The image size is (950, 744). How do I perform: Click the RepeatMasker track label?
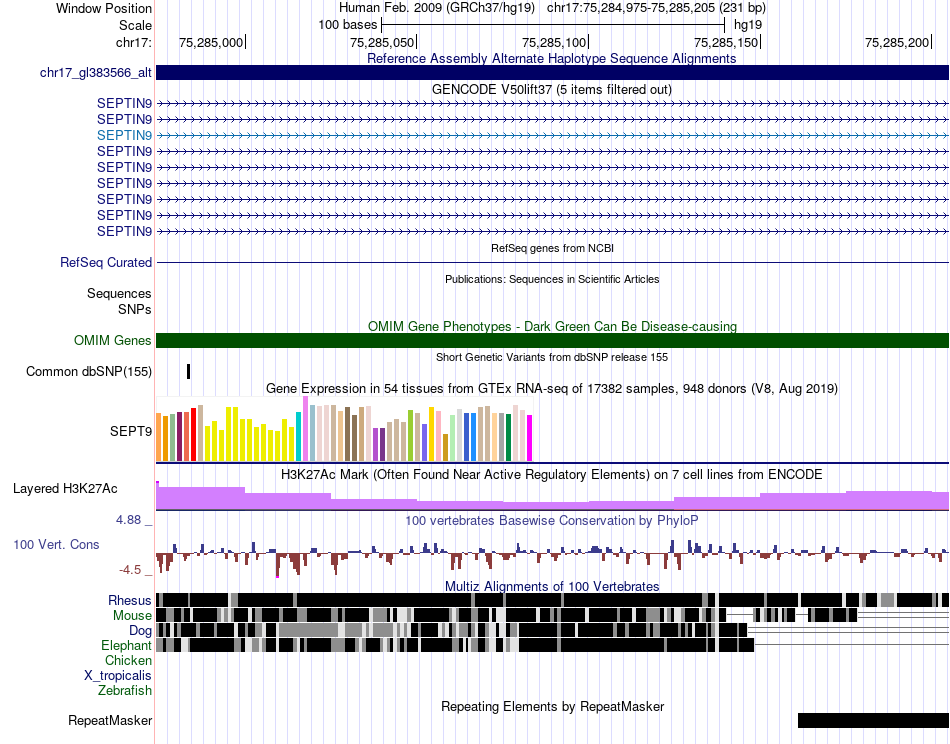pos(110,720)
